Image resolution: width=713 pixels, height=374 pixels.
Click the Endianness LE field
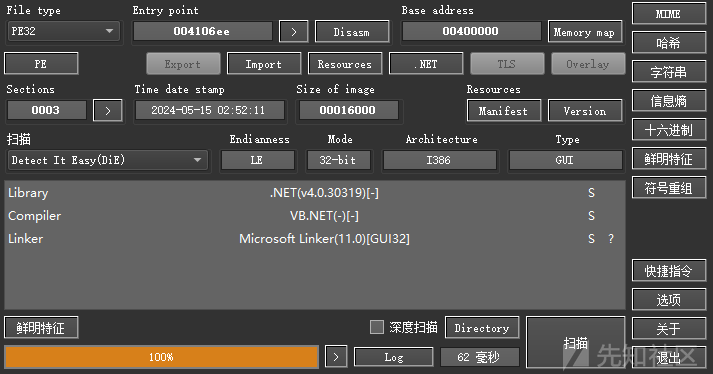tap(257, 160)
